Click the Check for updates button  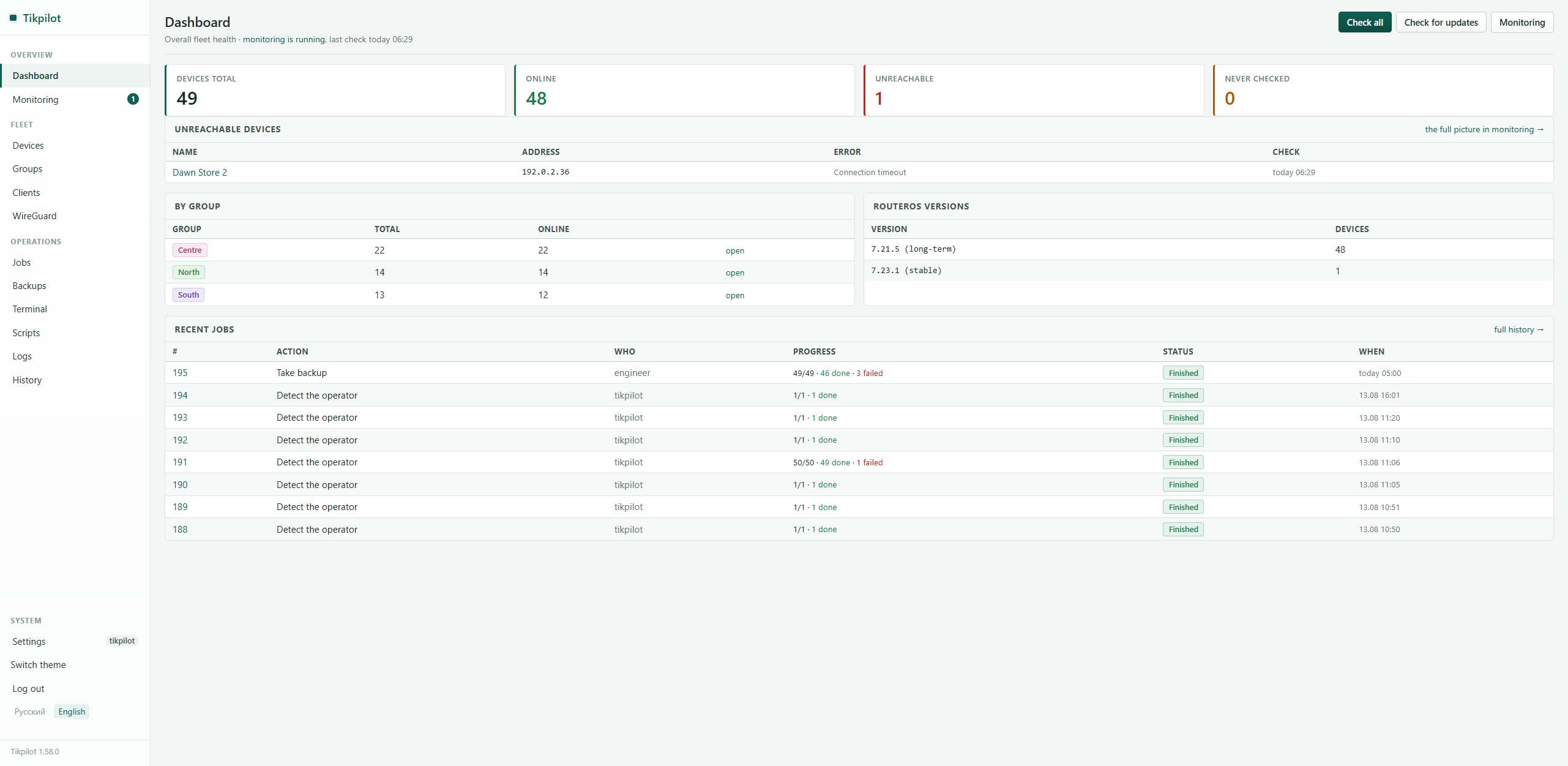1441,23
